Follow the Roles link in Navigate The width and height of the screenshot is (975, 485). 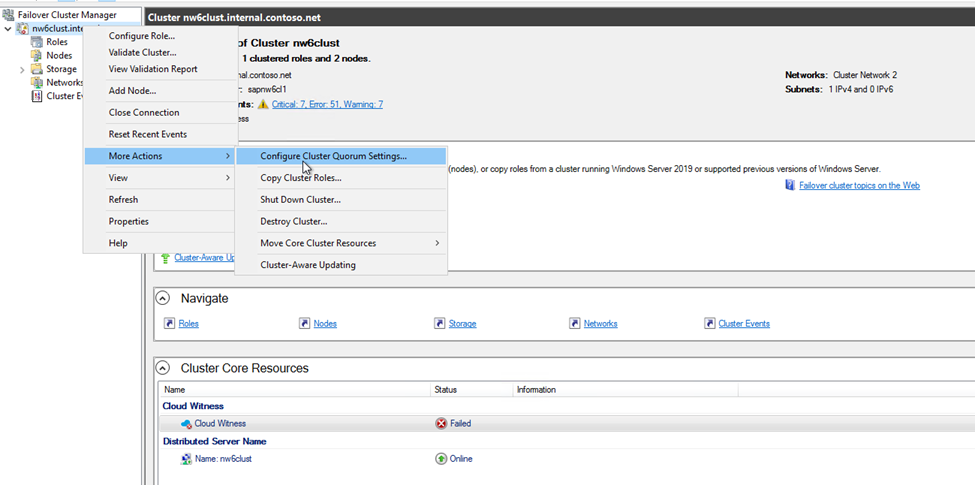click(x=188, y=323)
